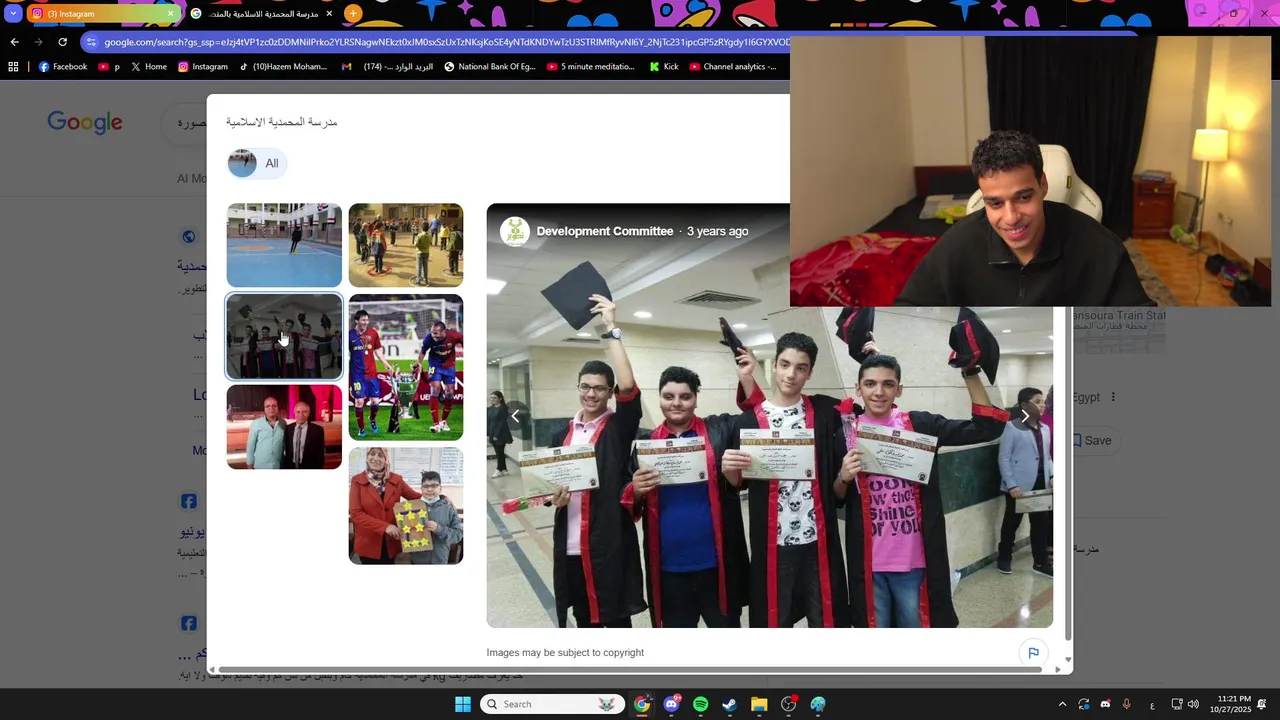Switch the keyboard language indicator
1280x720 pixels.
pos(1152,705)
